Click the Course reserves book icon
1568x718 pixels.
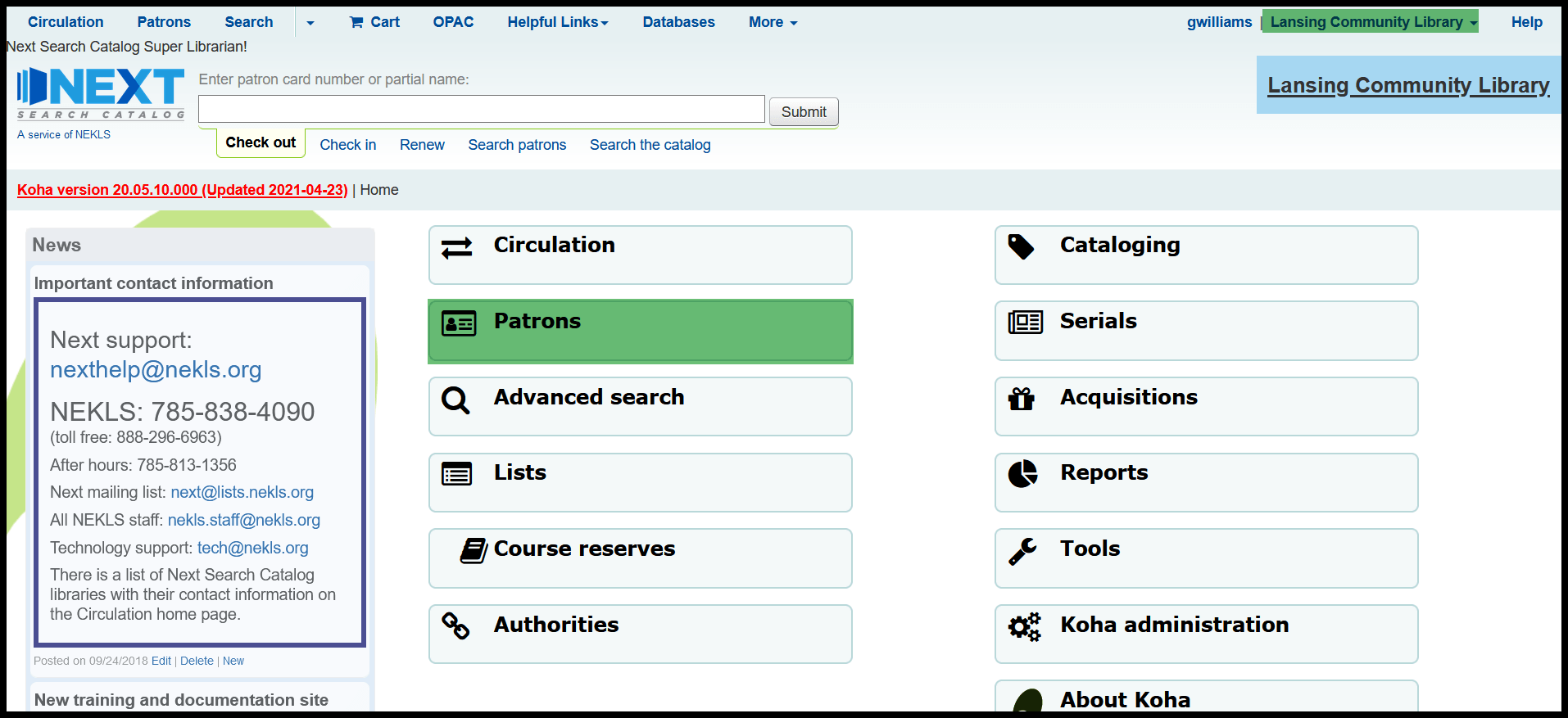474,550
